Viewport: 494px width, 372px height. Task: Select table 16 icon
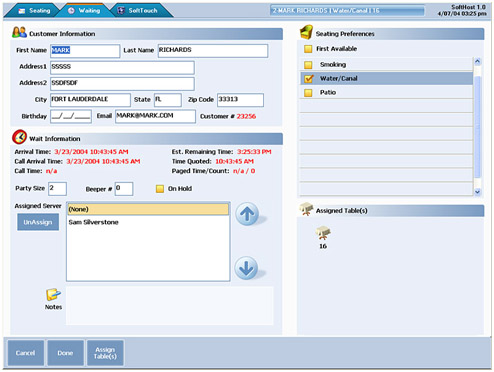click(x=323, y=233)
